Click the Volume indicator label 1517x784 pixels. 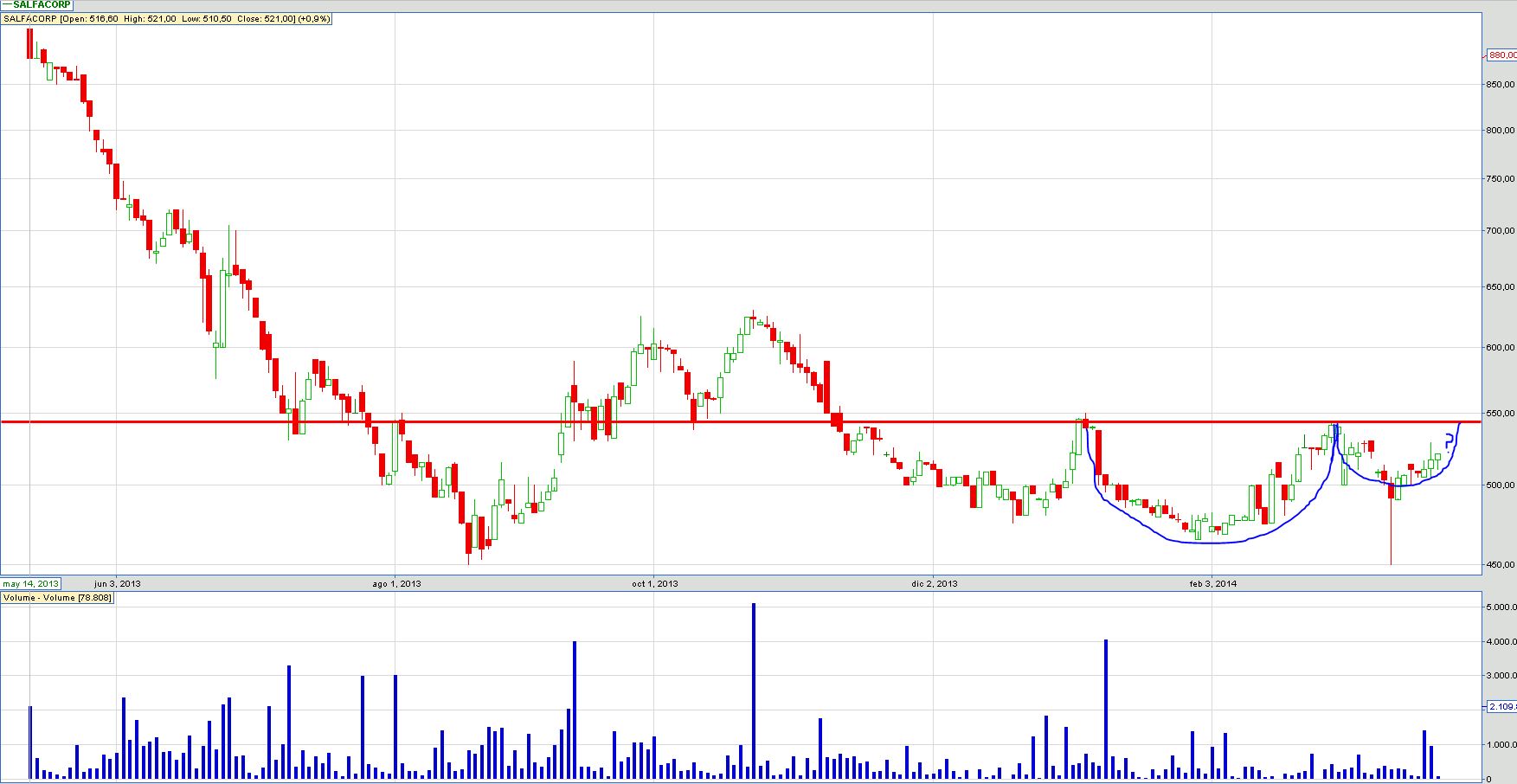point(57,598)
